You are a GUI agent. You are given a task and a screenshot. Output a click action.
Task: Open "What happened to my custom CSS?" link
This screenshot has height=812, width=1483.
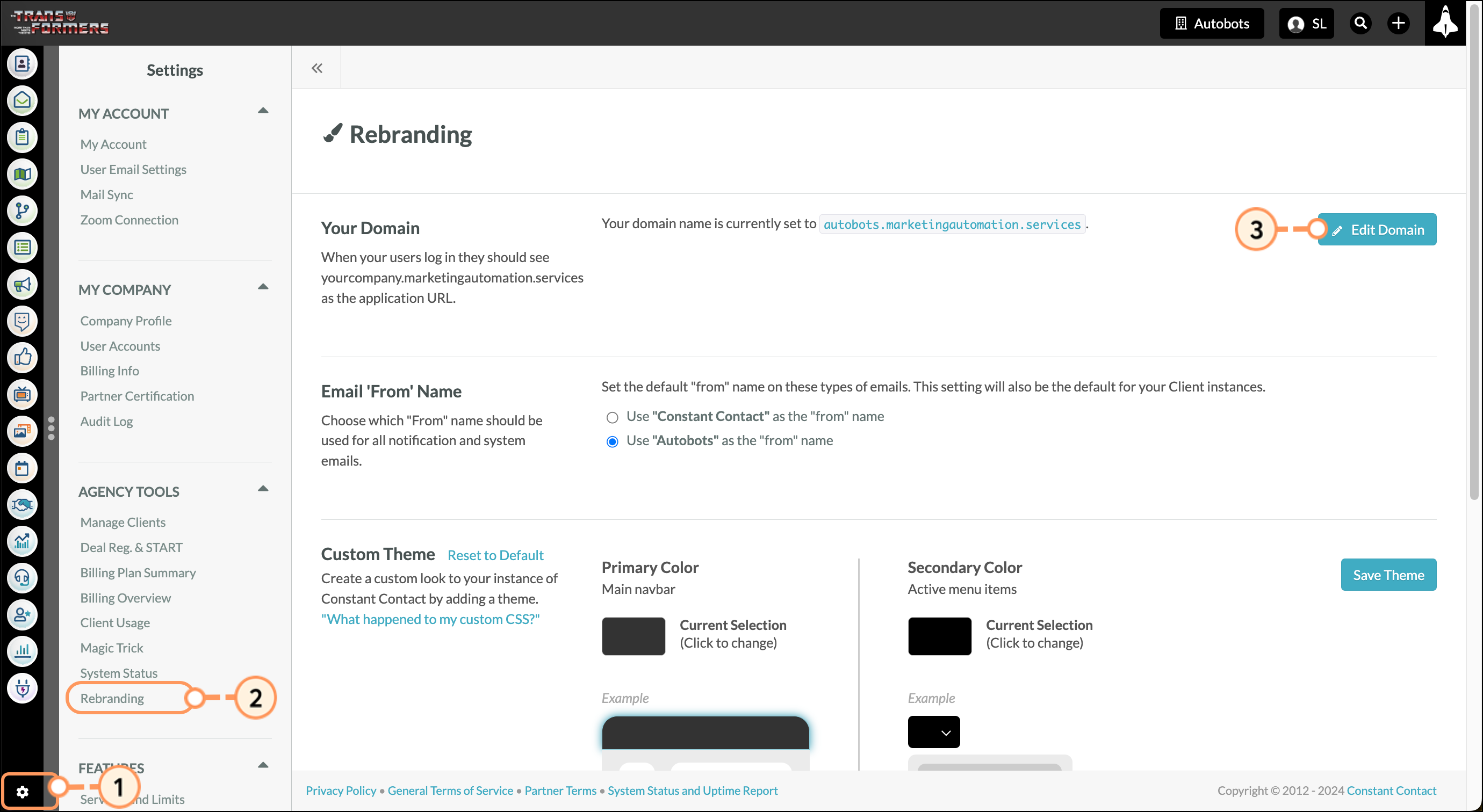430,619
